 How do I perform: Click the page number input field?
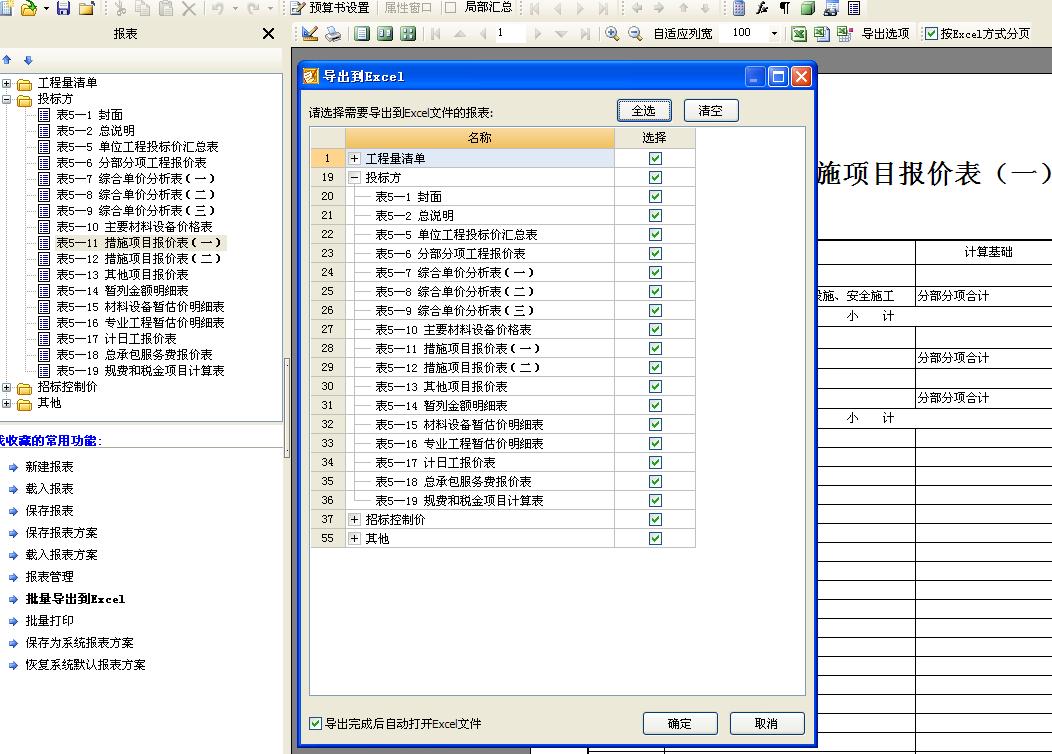point(510,33)
